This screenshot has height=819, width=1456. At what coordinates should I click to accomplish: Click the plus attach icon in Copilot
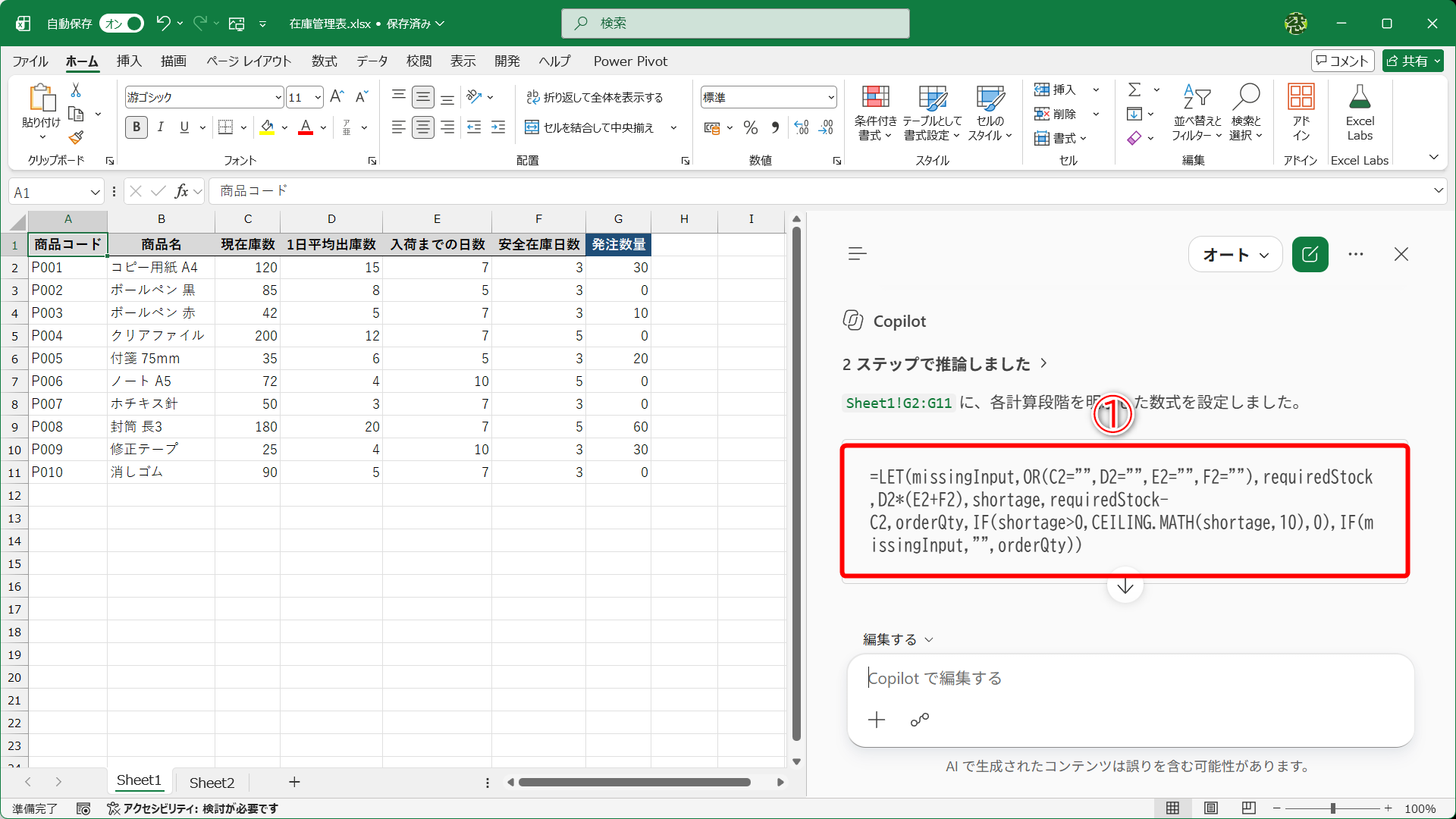tap(877, 720)
